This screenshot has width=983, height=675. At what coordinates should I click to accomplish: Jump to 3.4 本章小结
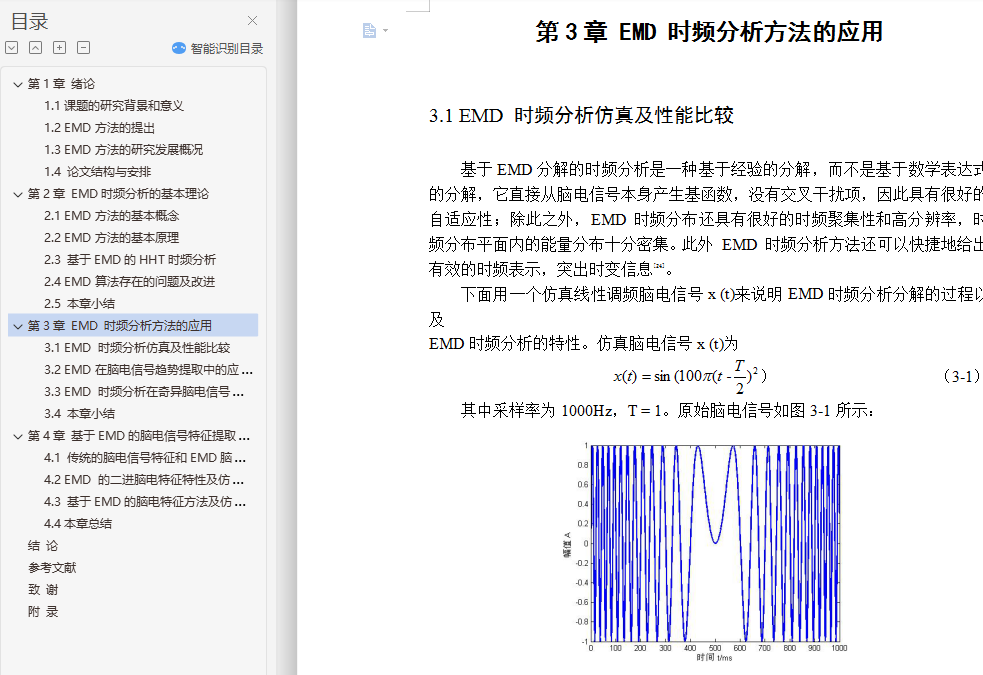[x=80, y=414]
